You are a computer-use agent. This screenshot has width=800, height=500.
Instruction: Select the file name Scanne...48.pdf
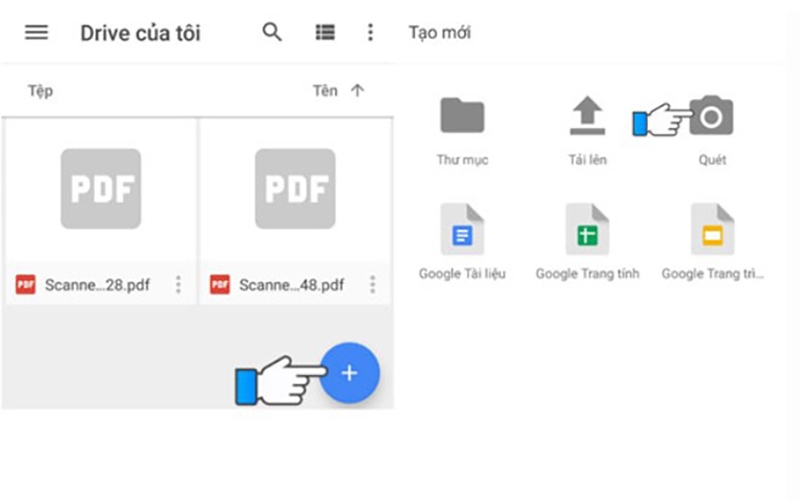pos(292,285)
